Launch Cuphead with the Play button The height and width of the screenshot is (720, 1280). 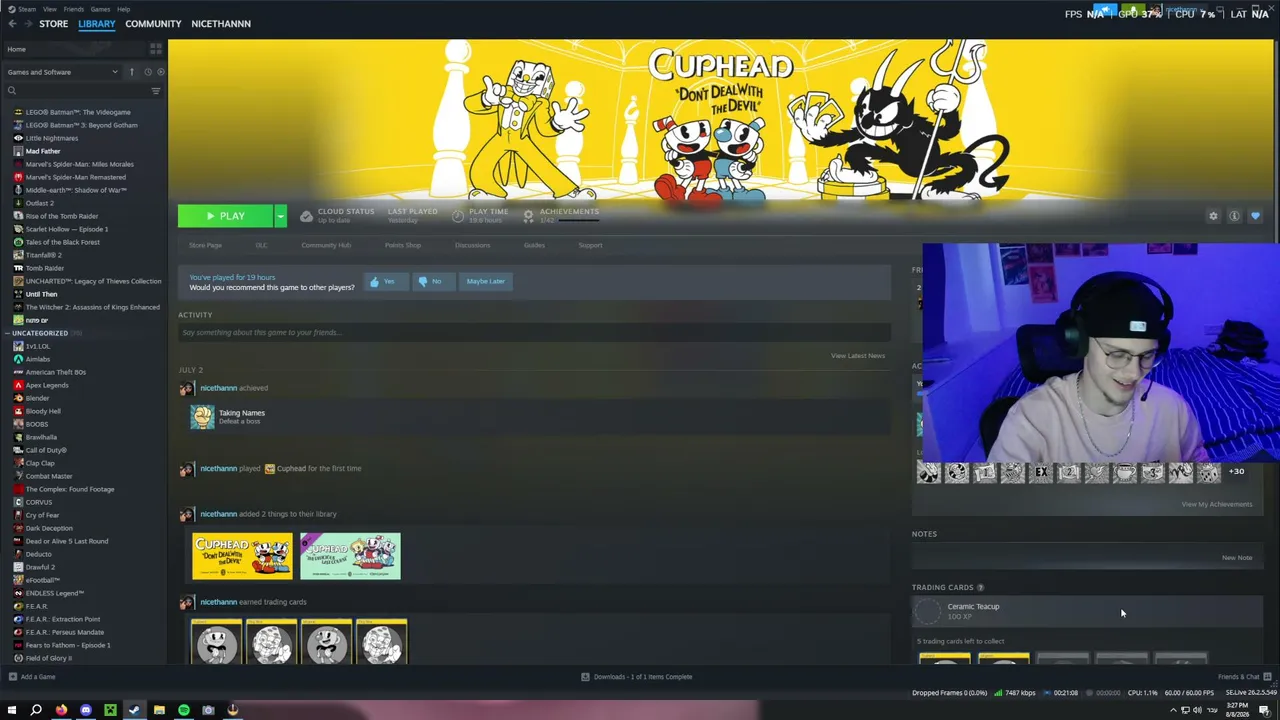coord(226,216)
